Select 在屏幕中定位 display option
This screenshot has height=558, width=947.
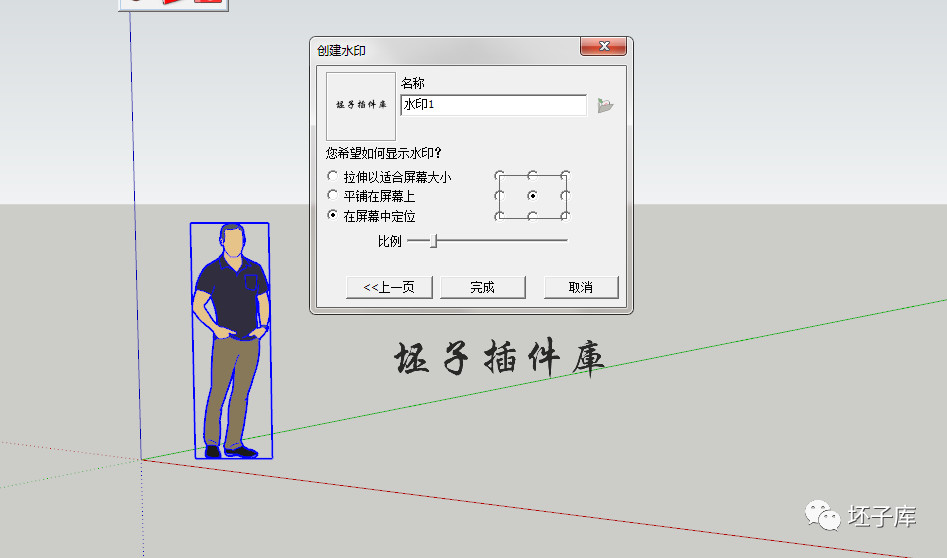tap(332, 215)
